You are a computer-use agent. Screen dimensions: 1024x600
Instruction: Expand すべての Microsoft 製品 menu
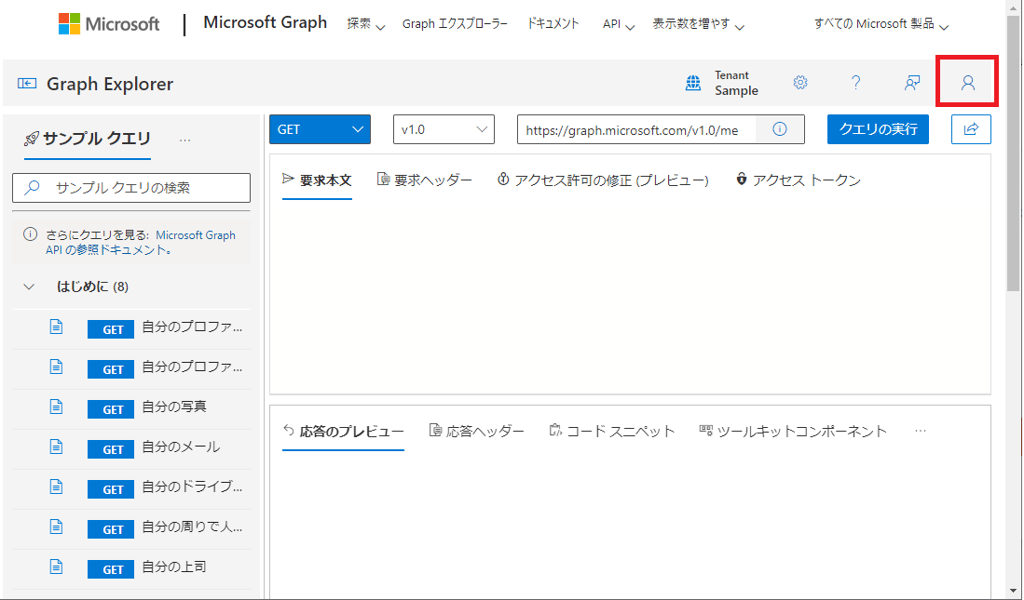[x=881, y=24]
